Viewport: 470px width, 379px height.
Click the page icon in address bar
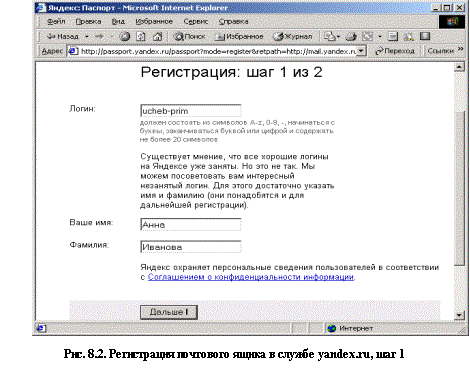point(73,51)
